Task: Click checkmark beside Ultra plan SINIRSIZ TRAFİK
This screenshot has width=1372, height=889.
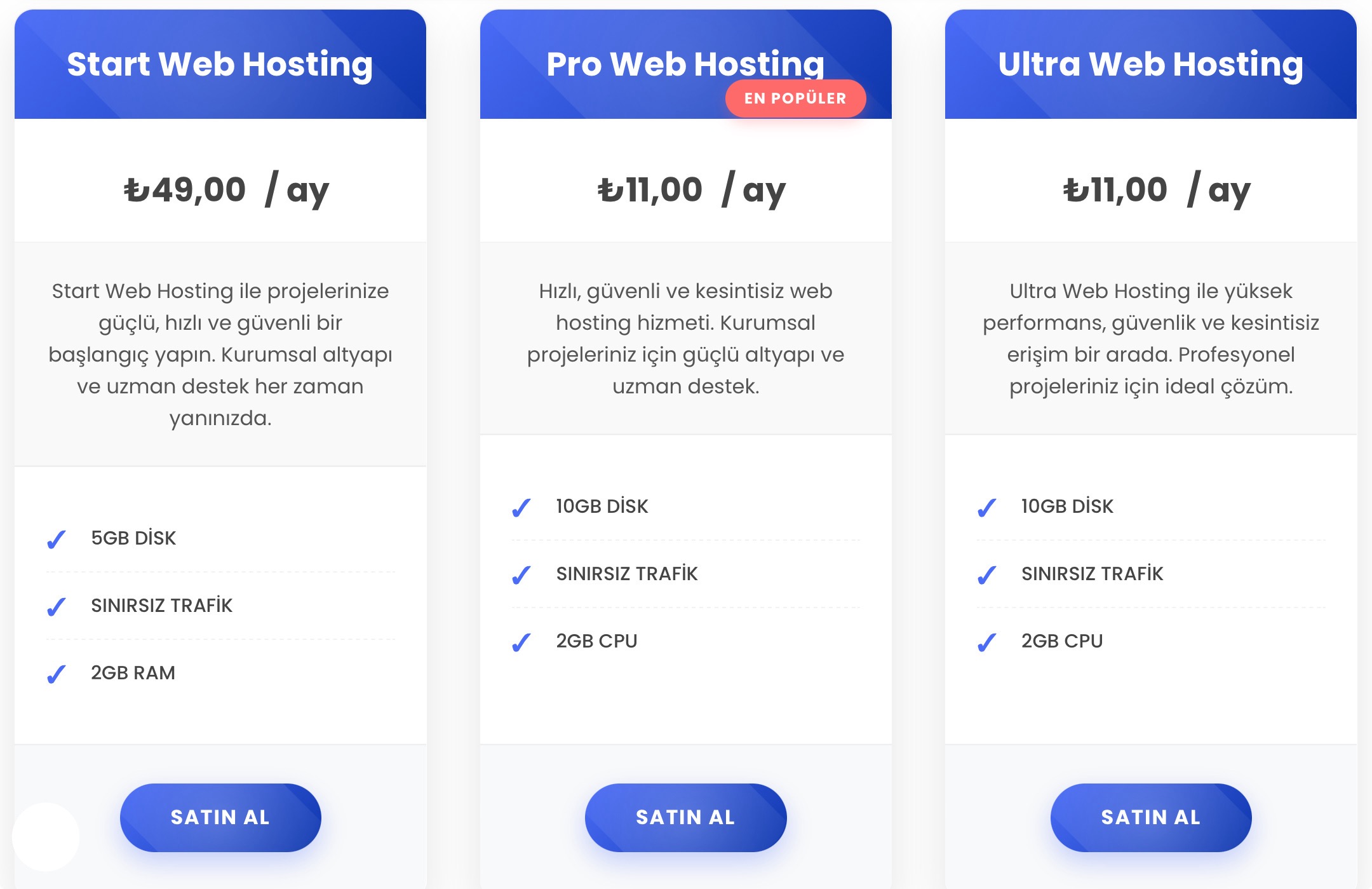Action: click(986, 575)
